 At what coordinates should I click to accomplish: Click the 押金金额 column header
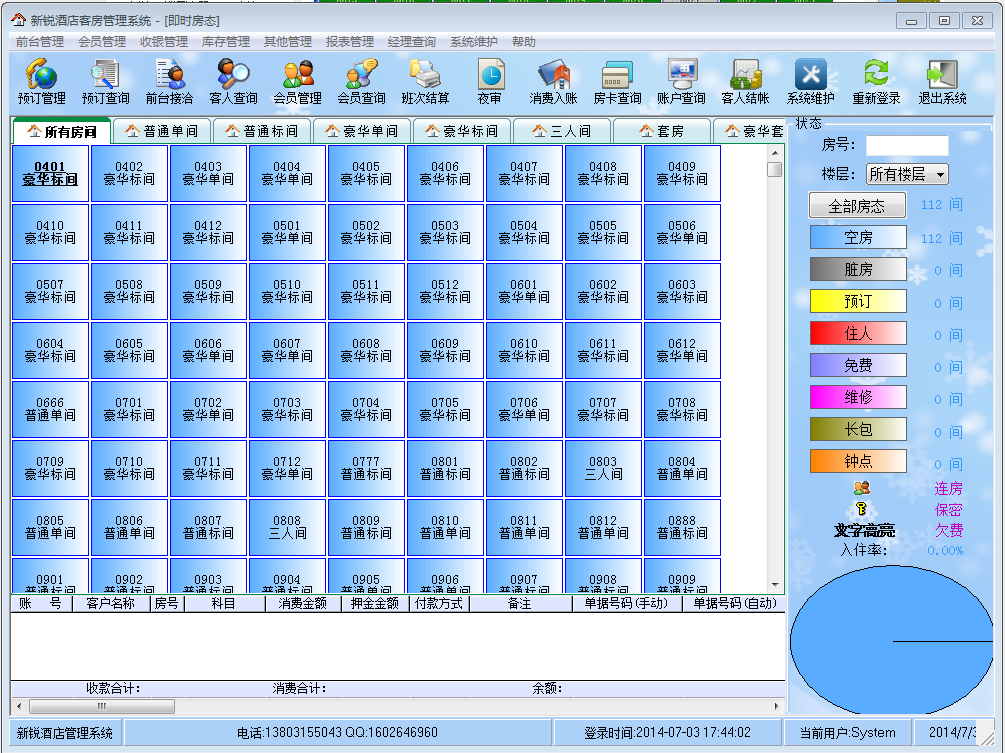coord(374,604)
